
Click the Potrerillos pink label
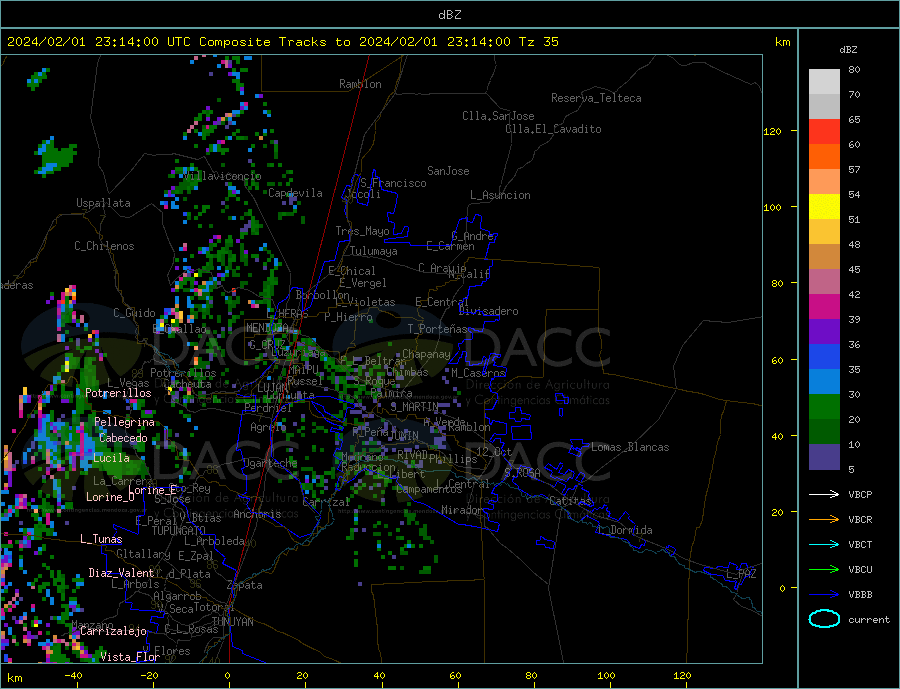(x=118, y=393)
